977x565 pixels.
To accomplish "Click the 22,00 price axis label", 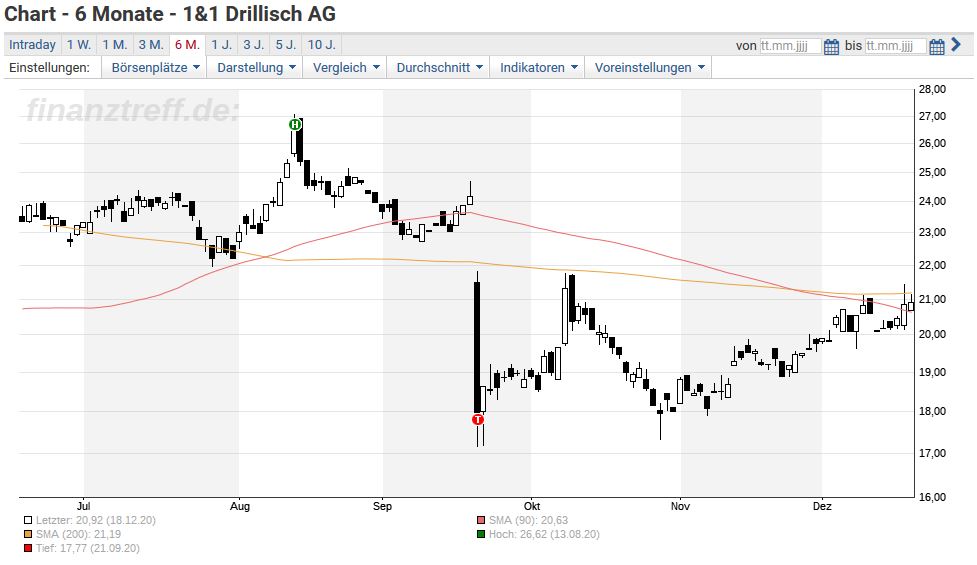I will point(932,265).
